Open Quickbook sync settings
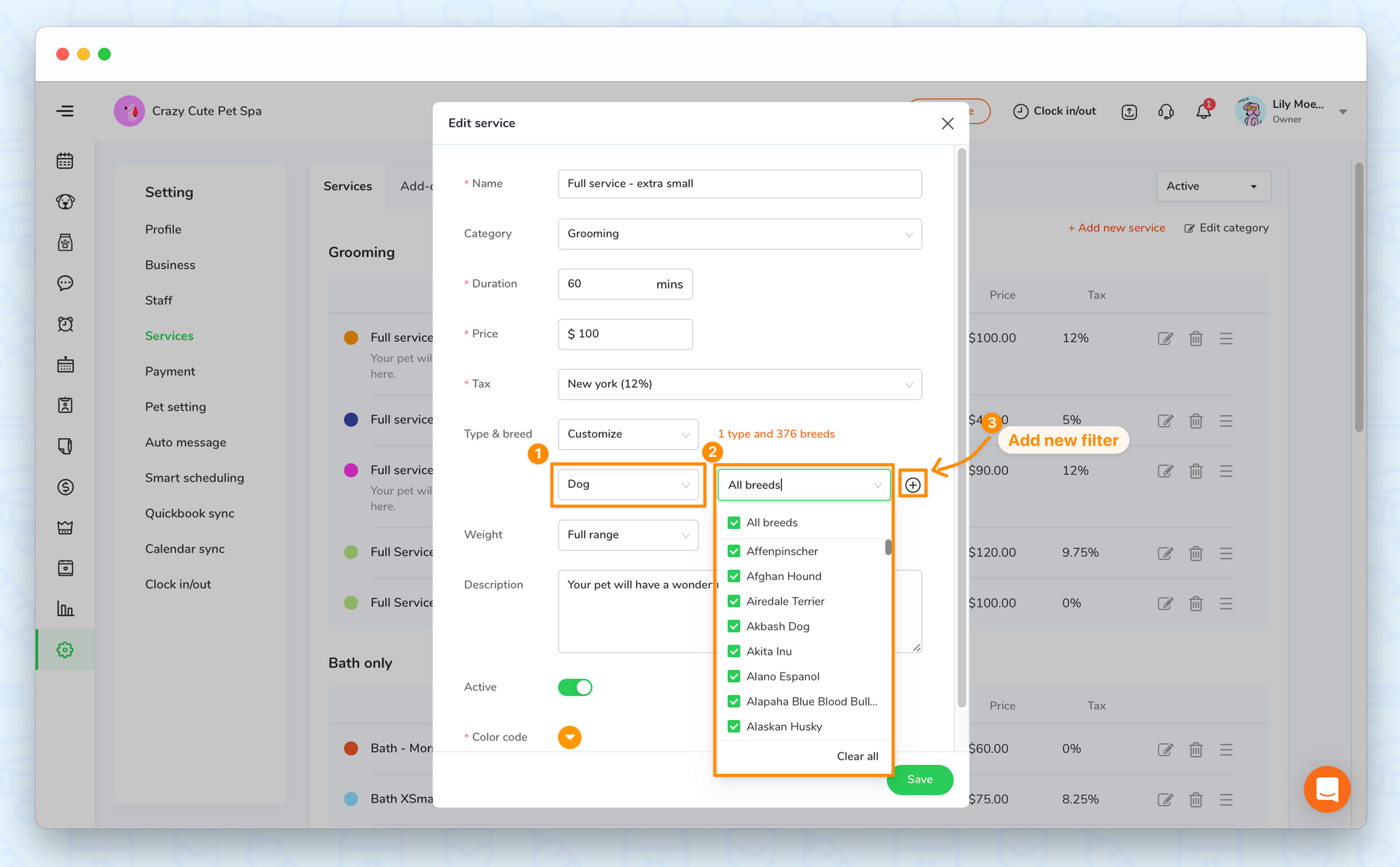The height and width of the screenshot is (867, 1400). click(190, 514)
